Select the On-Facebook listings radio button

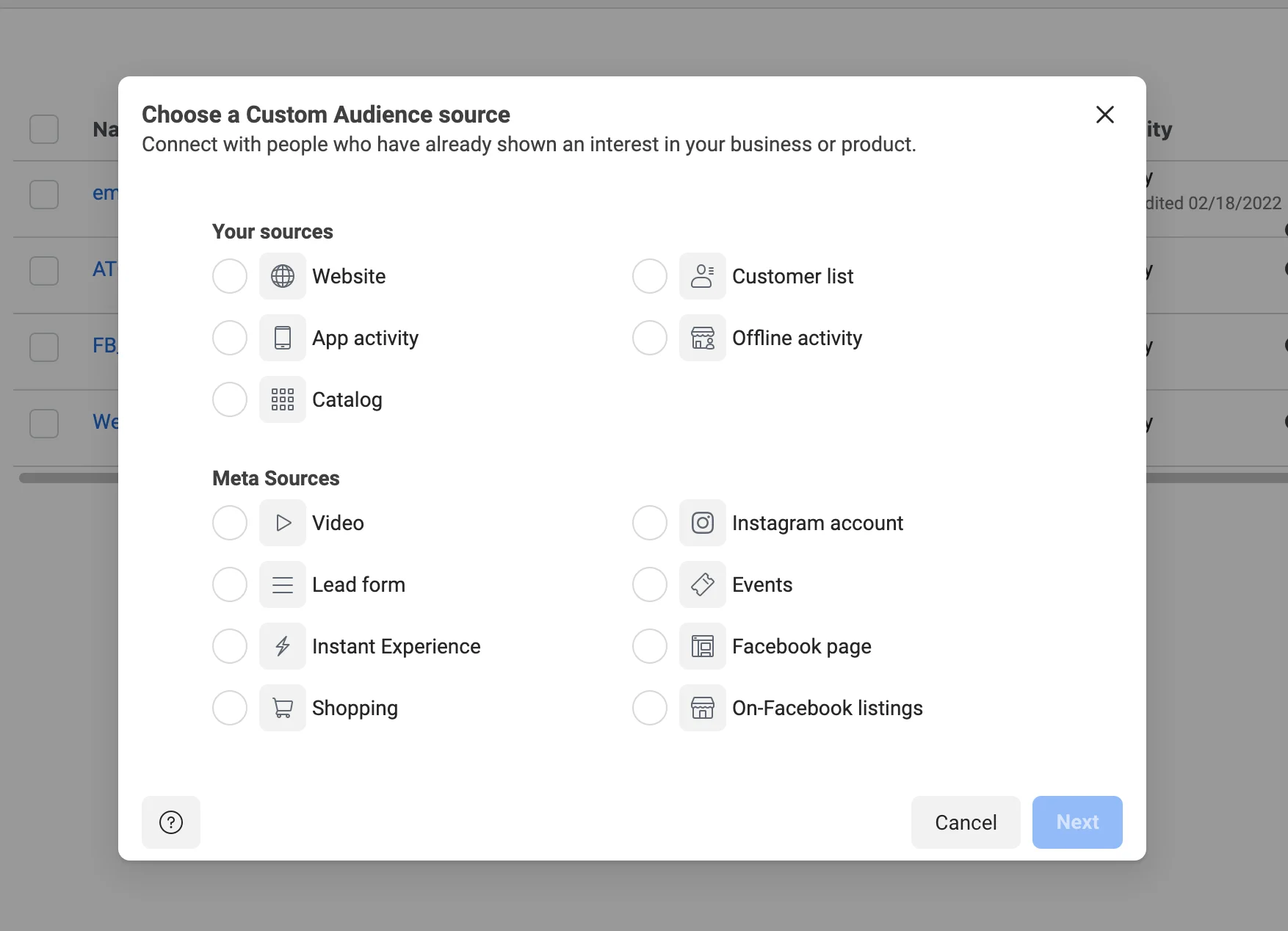(x=650, y=708)
